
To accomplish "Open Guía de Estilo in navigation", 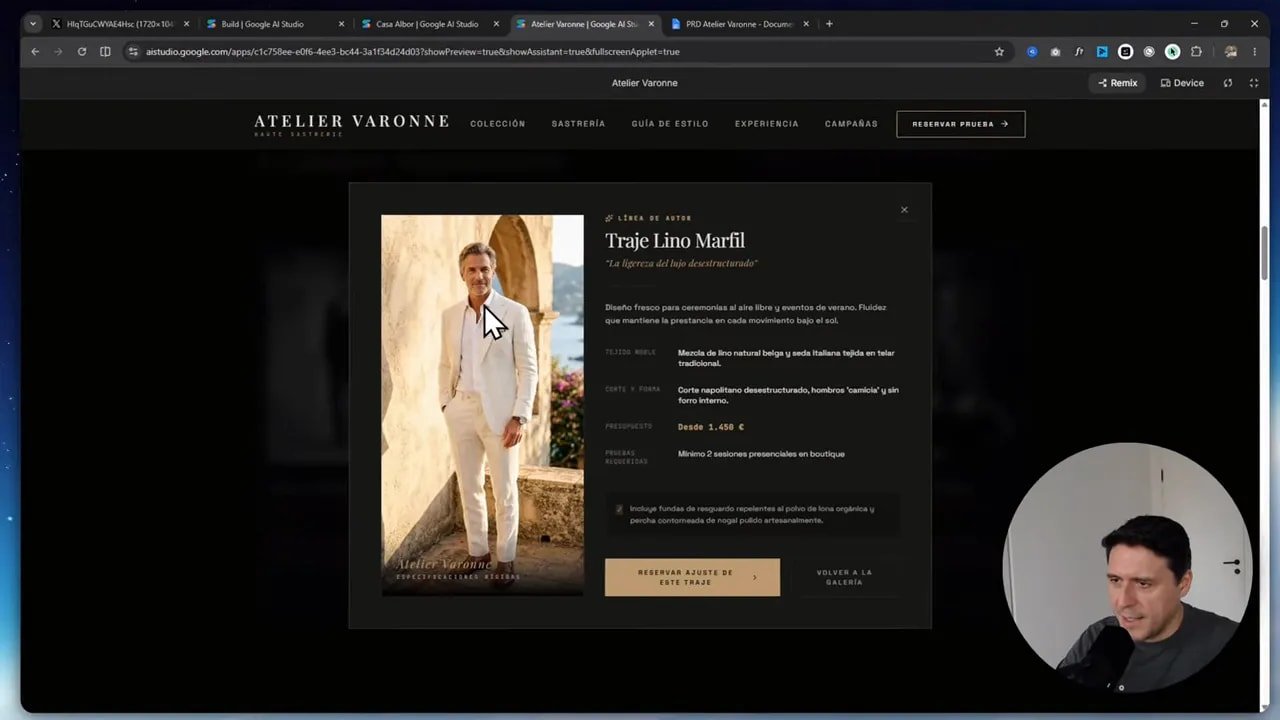I will coord(670,124).
